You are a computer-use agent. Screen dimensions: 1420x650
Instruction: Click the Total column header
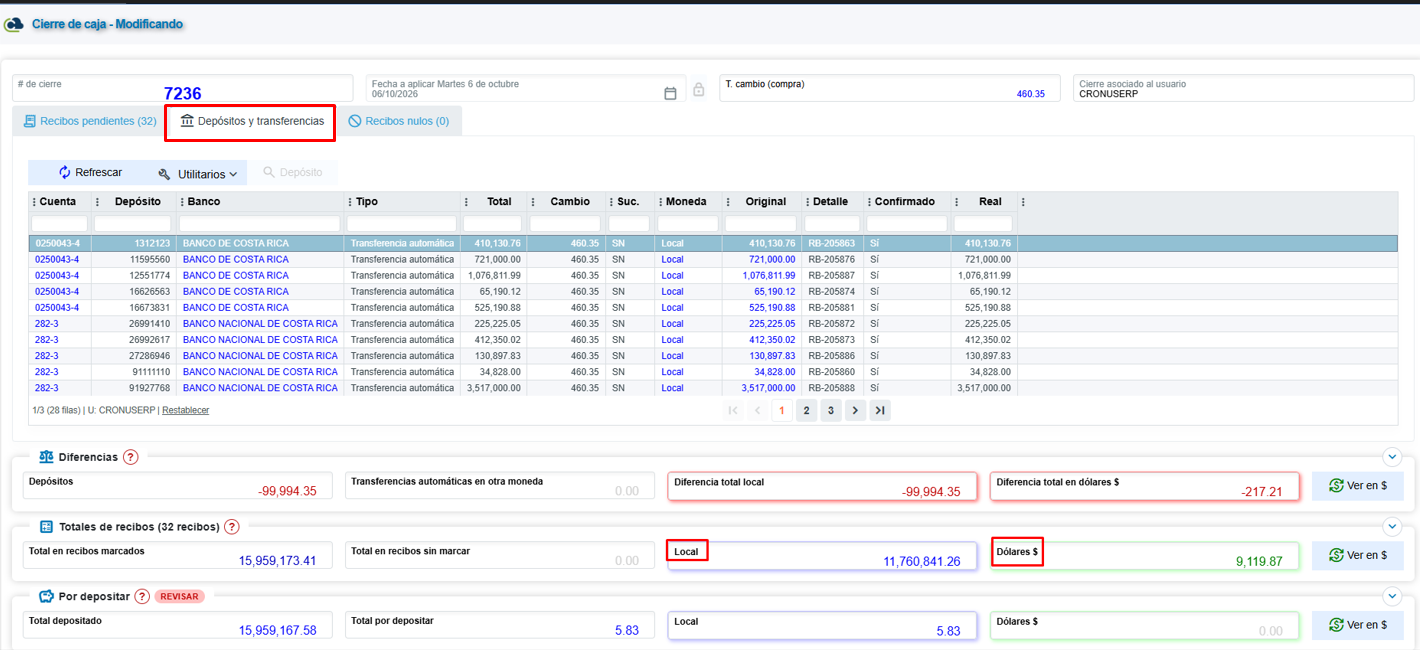499,202
